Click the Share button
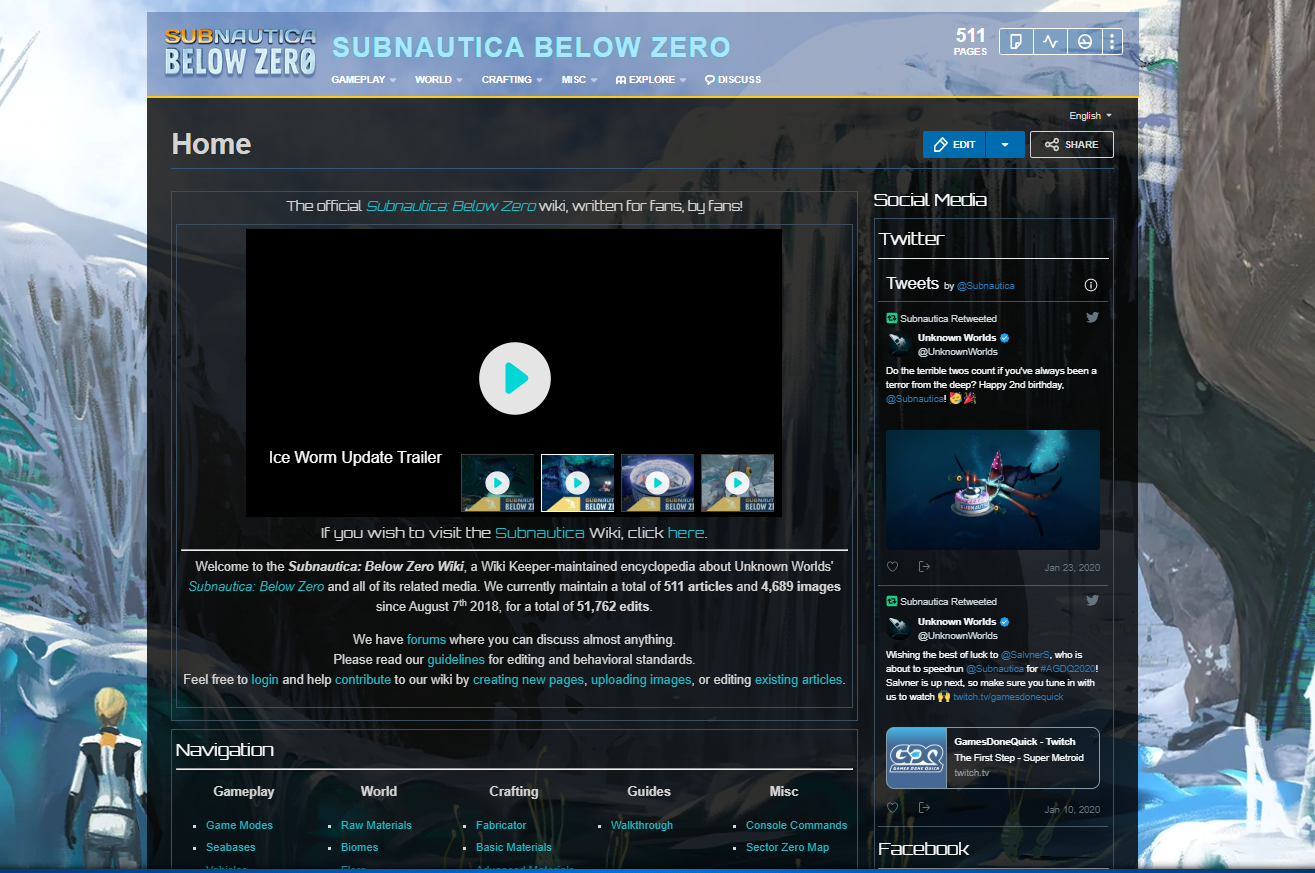Viewport: 1315px width, 873px height. tap(1071, 144)
